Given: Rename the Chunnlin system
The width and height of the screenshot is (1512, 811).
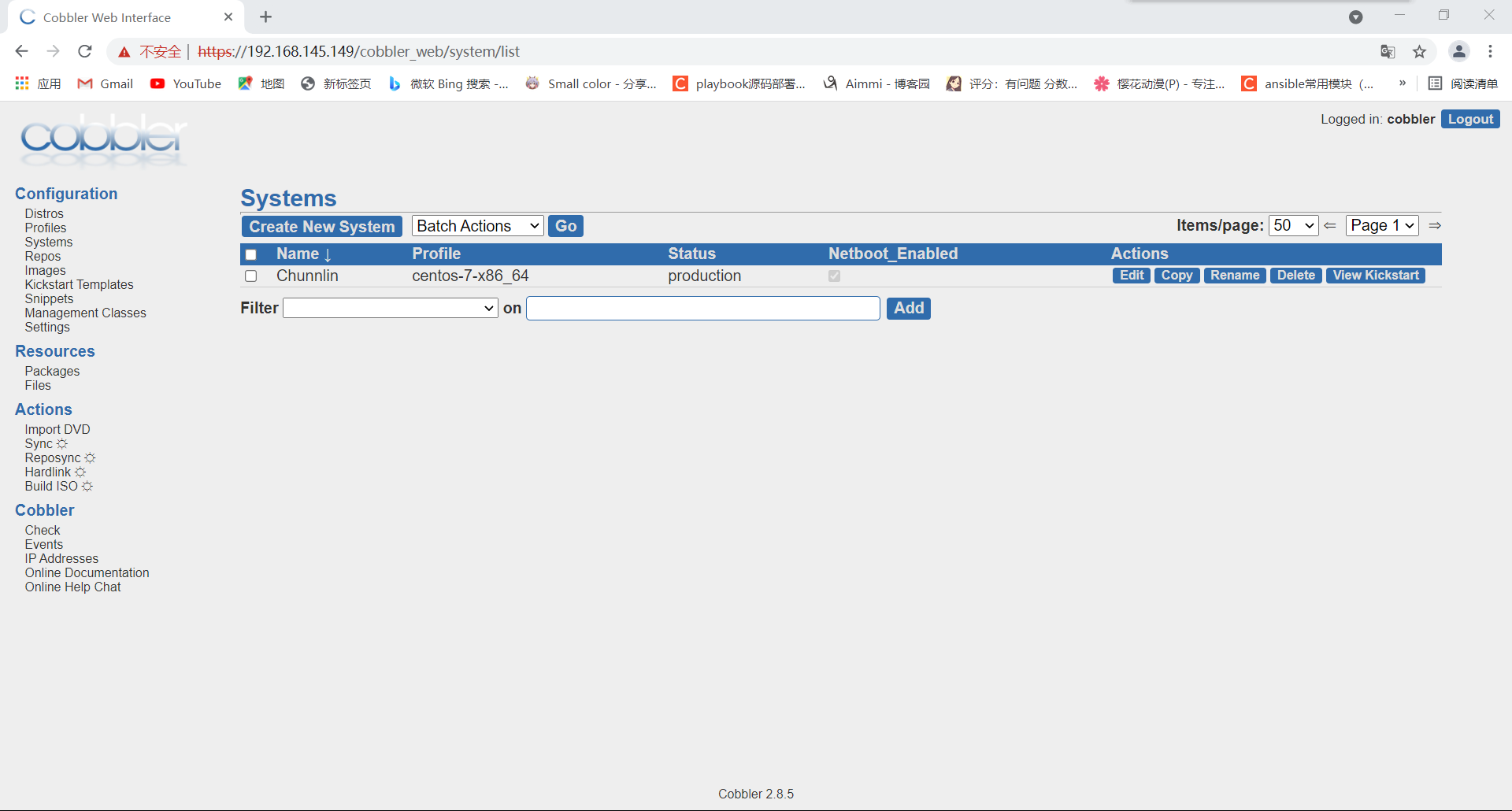Looking at the screenshot, I should (1235, 276).
